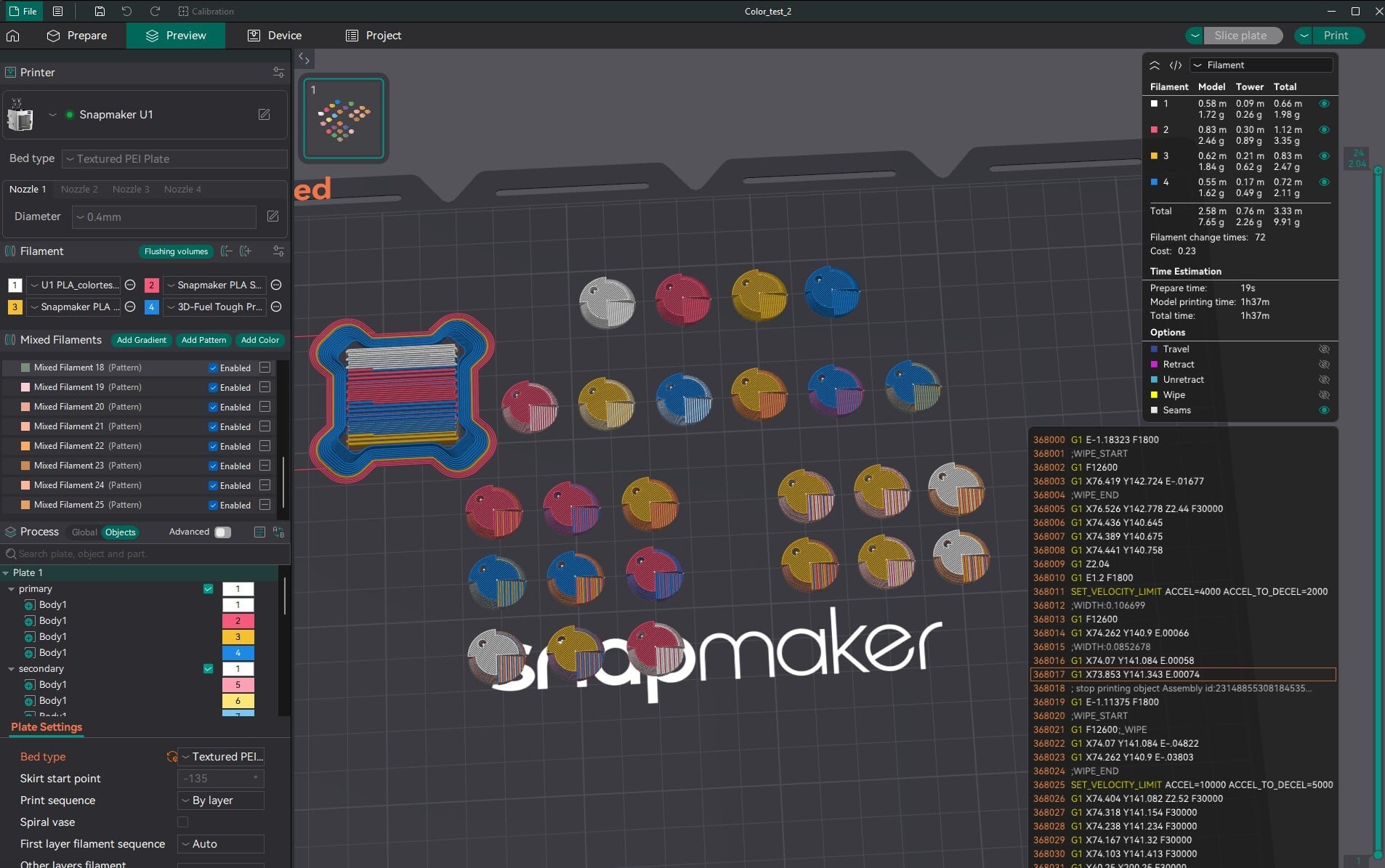Screen dimensions: 1385x868
Task: Toggle the Advanced process switch
Action: click(x=223, y=532)
